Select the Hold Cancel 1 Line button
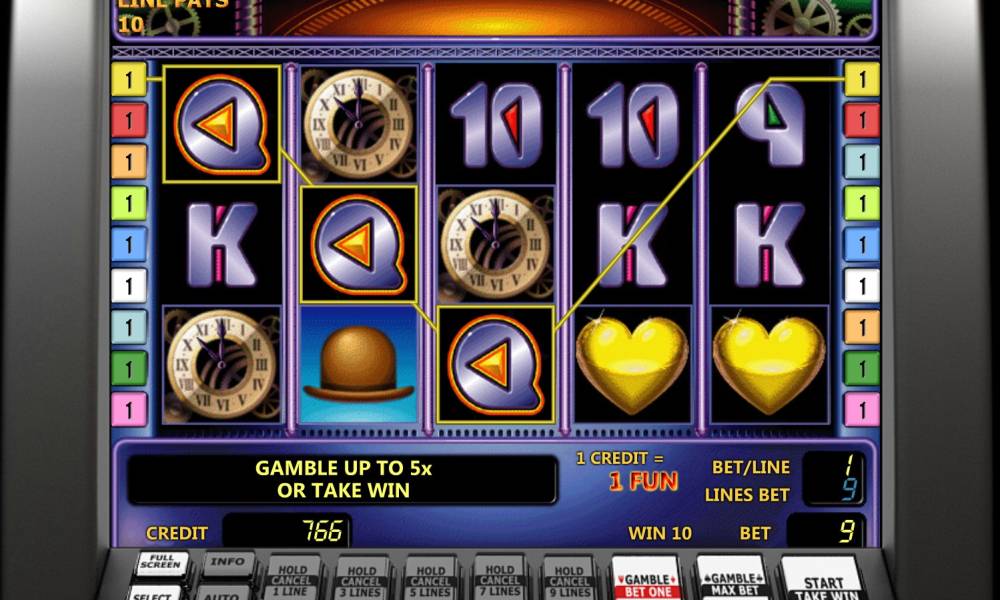The width and height of the screenshot is (1000, 600). (x=293, y=578)
